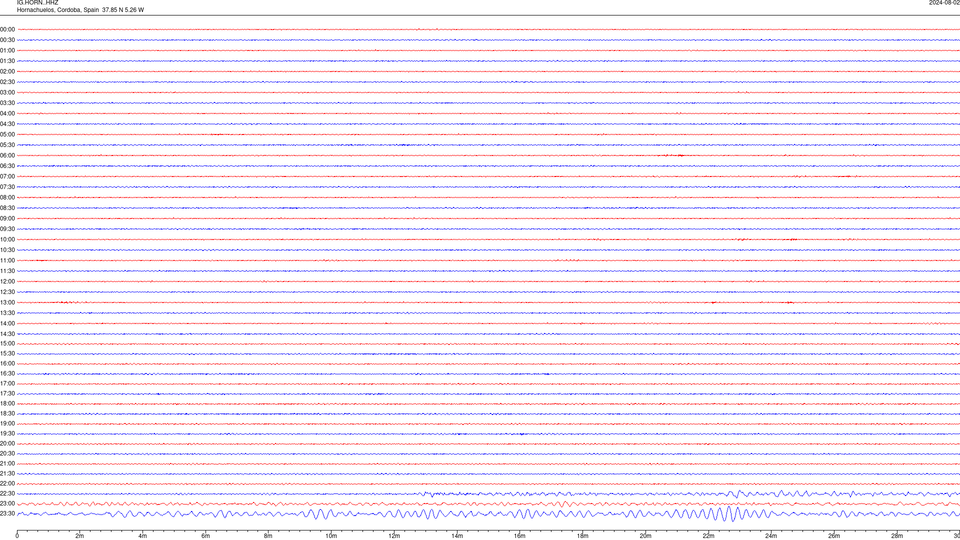The height and width of the screenshot is (540, 960).
Task: Click the "12:00" time row label
Action: coord(7,282)
